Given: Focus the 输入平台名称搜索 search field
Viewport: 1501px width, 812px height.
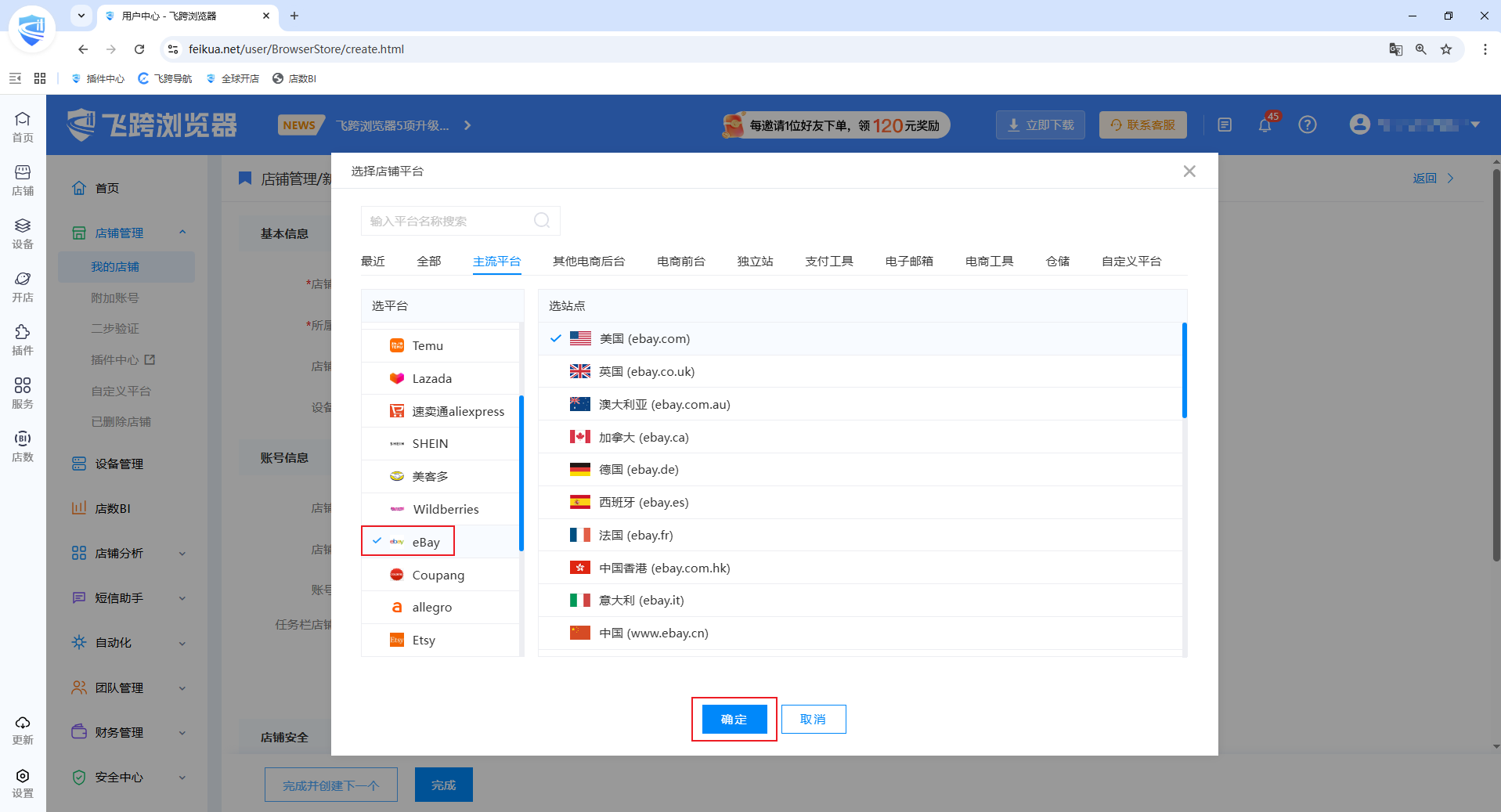Looking at the screenshot, I should (x=460, y=221).
